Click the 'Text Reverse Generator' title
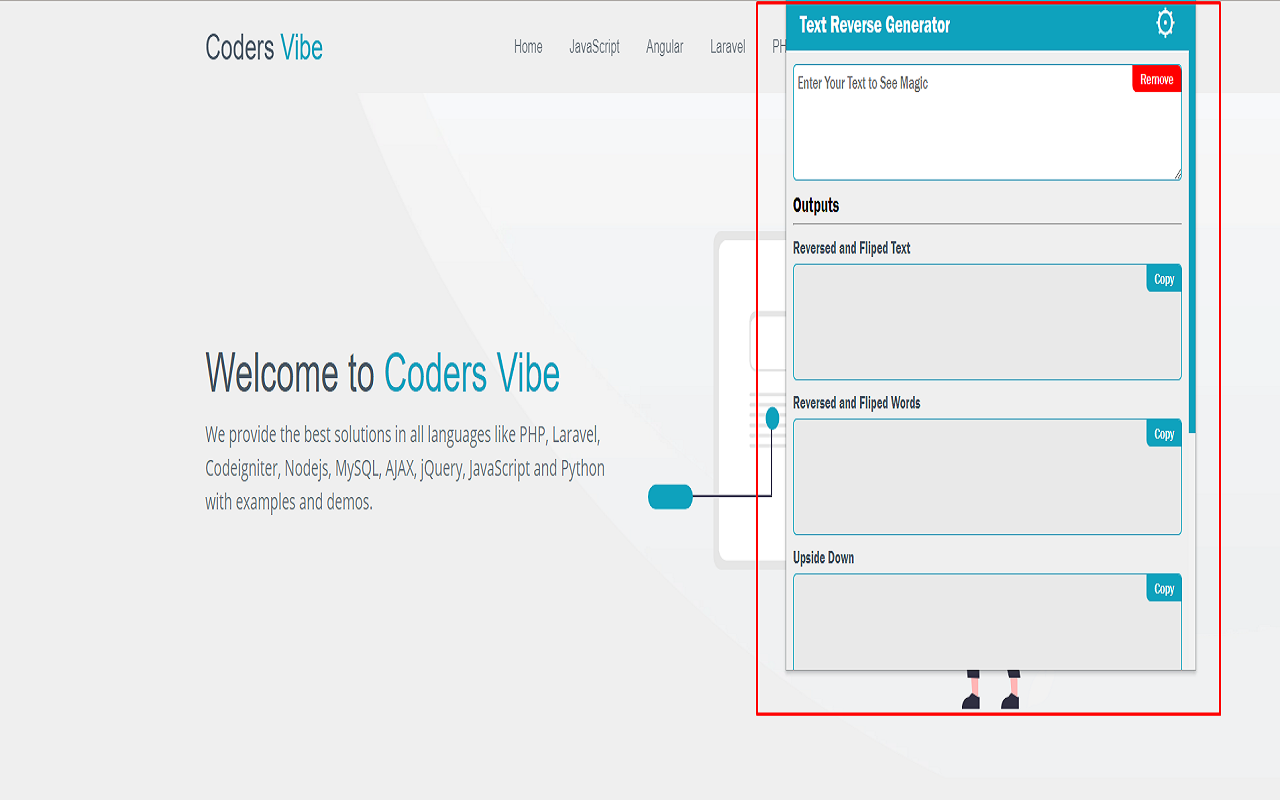 (875, 25)
